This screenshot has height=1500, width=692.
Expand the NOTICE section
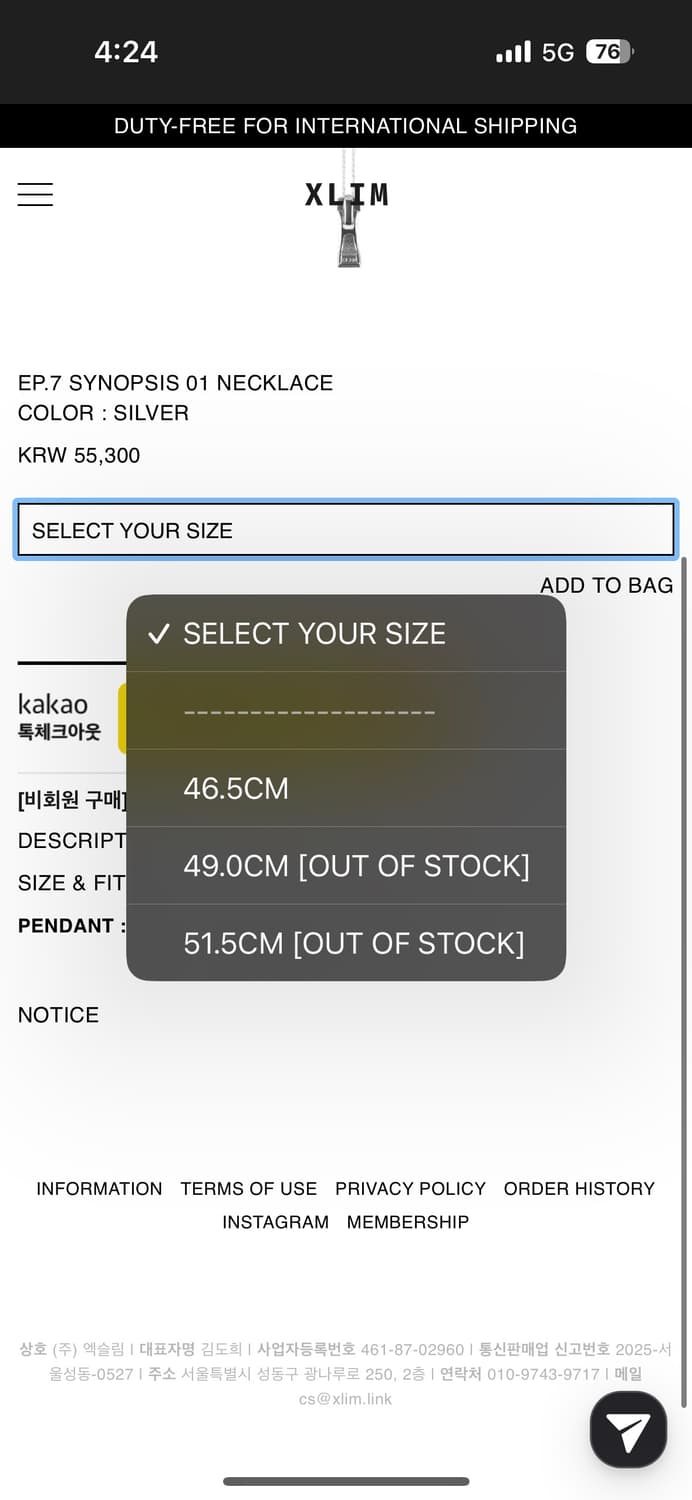point(58,1015)
